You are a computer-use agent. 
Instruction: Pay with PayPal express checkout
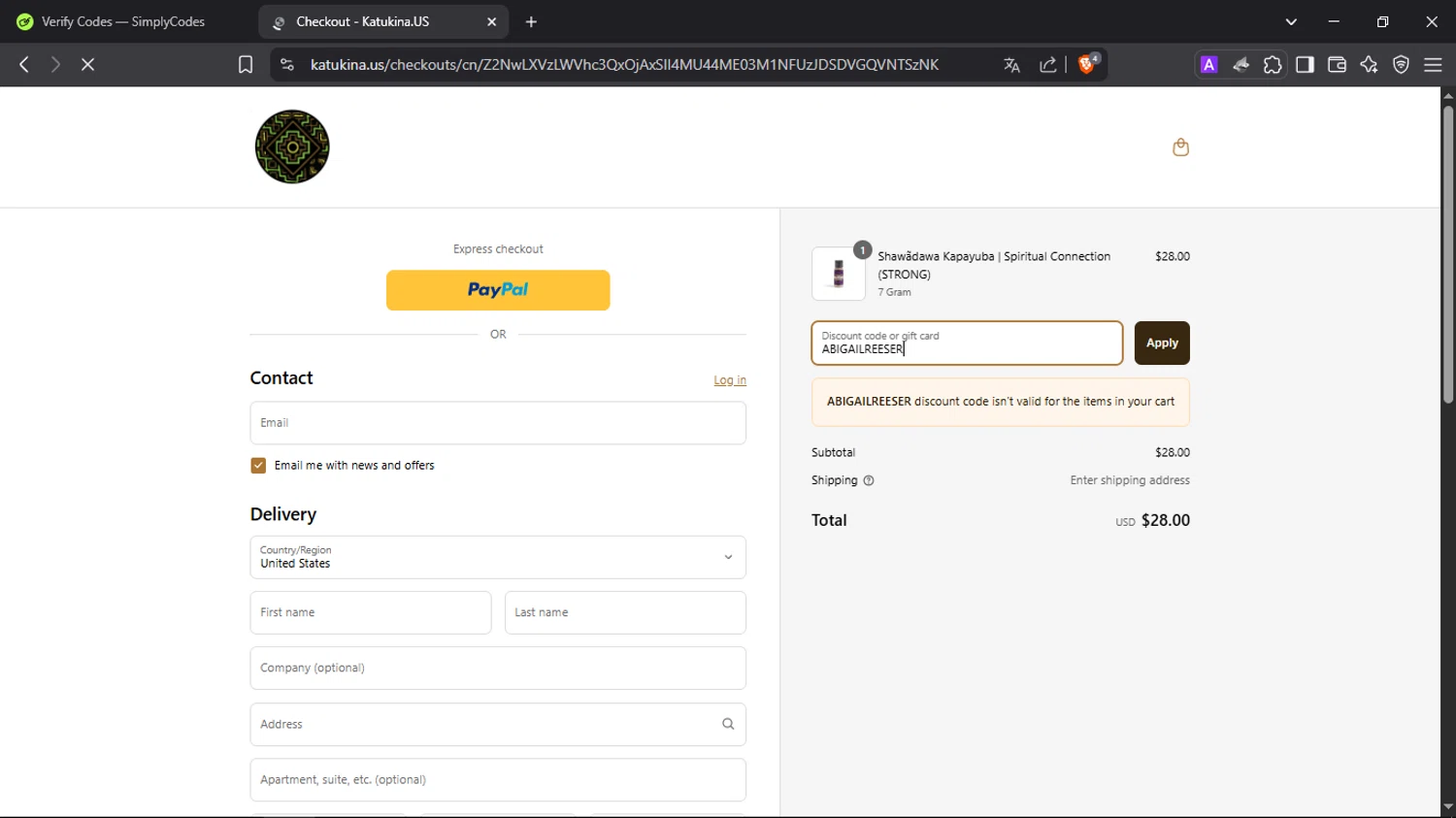pyautogui.click(x=498, y=290)
